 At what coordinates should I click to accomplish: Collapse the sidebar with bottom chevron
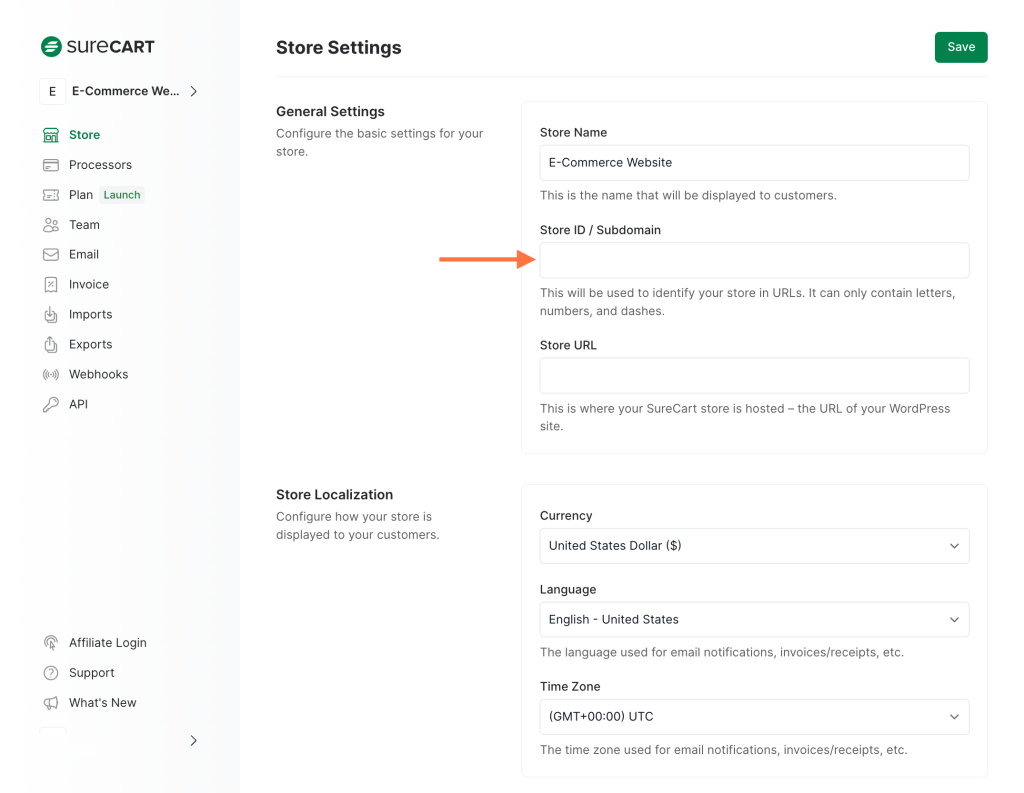point(193,740)
